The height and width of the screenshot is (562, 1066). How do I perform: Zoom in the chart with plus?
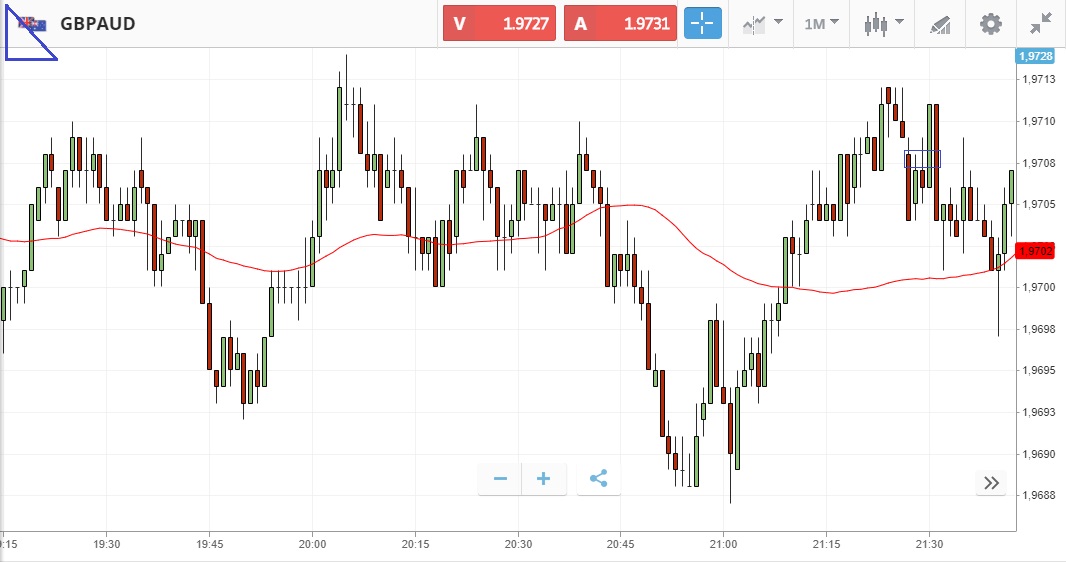(544, 479)
